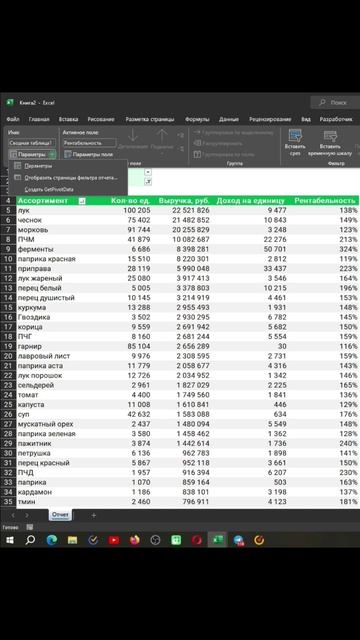Select the row 19 header
This screenshot has height=640, width=360.
click(x=8, y=346)
